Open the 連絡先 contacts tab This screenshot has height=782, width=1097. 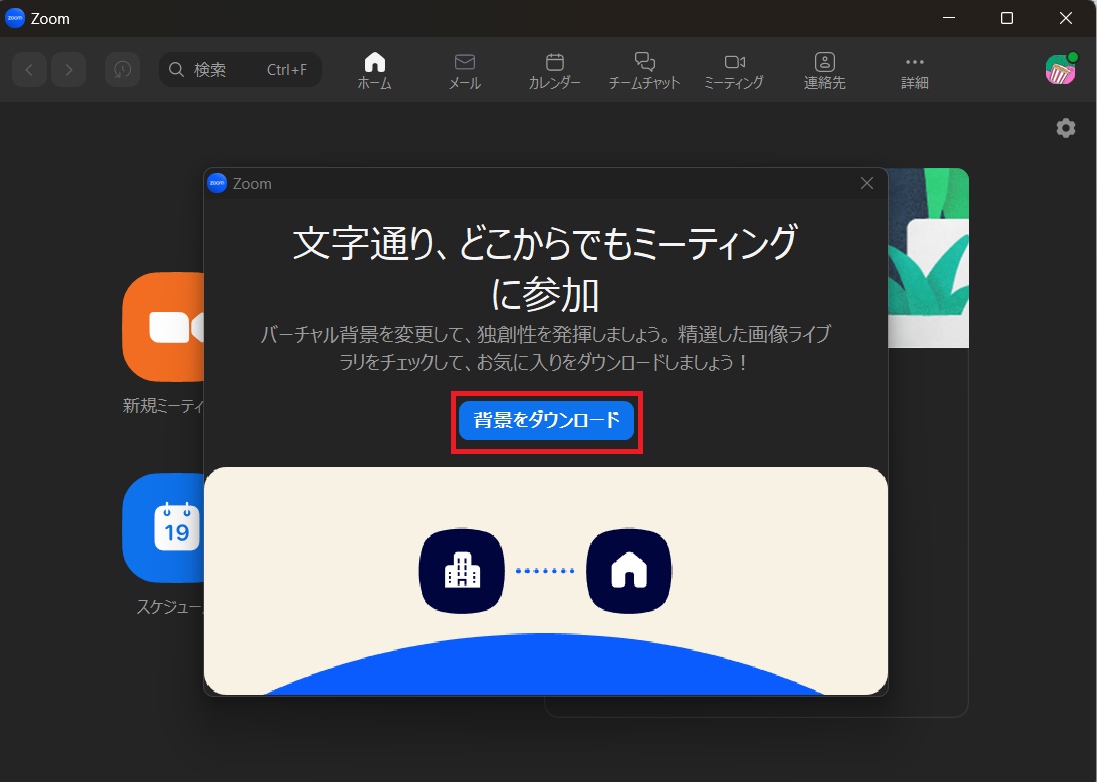(x=824, y=71)
